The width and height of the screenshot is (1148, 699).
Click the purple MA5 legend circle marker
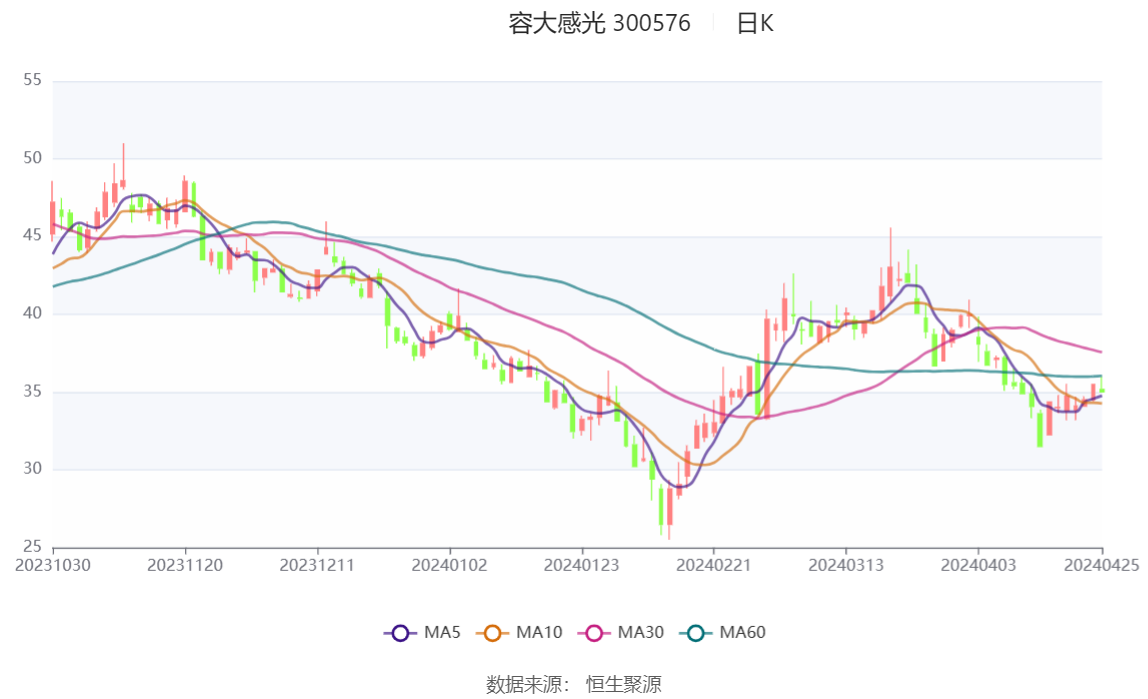point(401,633)
